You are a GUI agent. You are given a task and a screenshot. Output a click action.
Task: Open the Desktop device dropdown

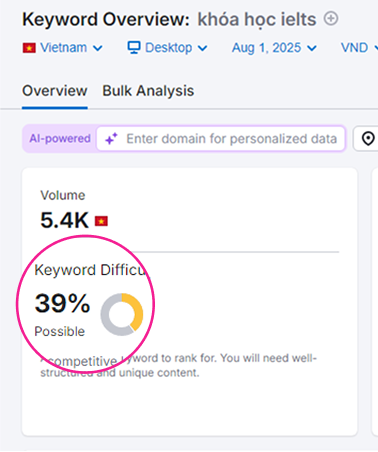(167, 48)
